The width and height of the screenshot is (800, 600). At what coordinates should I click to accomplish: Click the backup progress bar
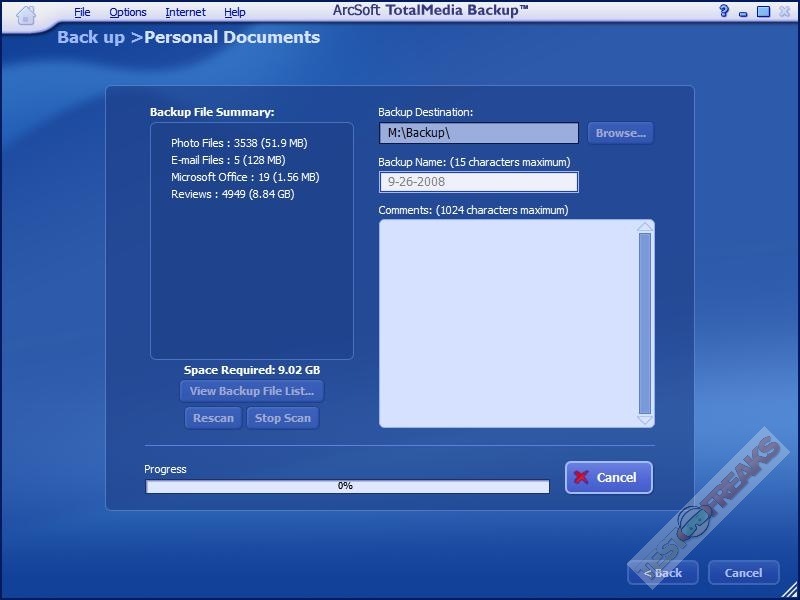coord(347,487)
